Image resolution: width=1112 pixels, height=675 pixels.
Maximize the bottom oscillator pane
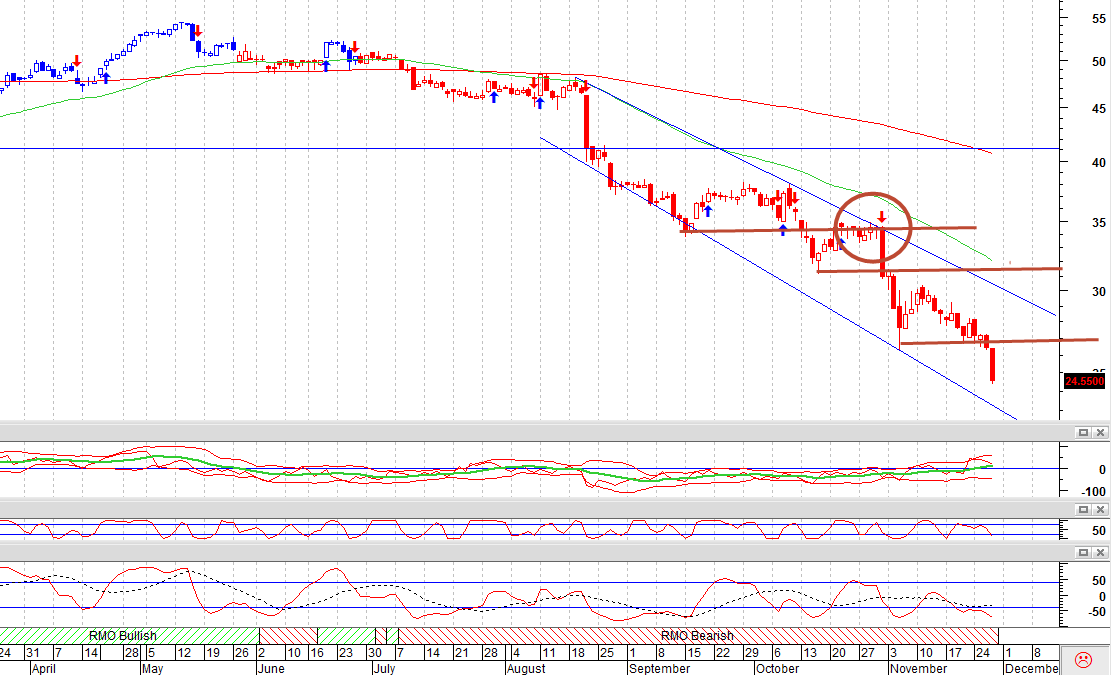coord(1083,552)
